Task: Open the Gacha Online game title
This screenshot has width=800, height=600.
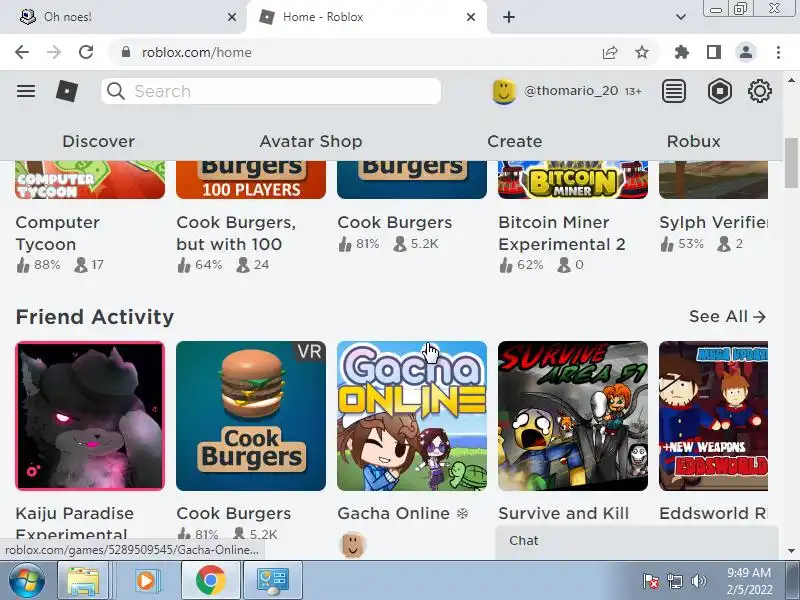Action: [x=403, y=513]
